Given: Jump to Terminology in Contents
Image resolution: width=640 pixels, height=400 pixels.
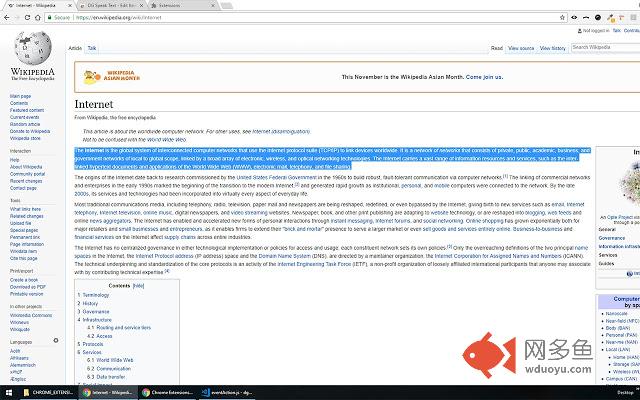Looking at the screenshot, I should tap(96, 295).
